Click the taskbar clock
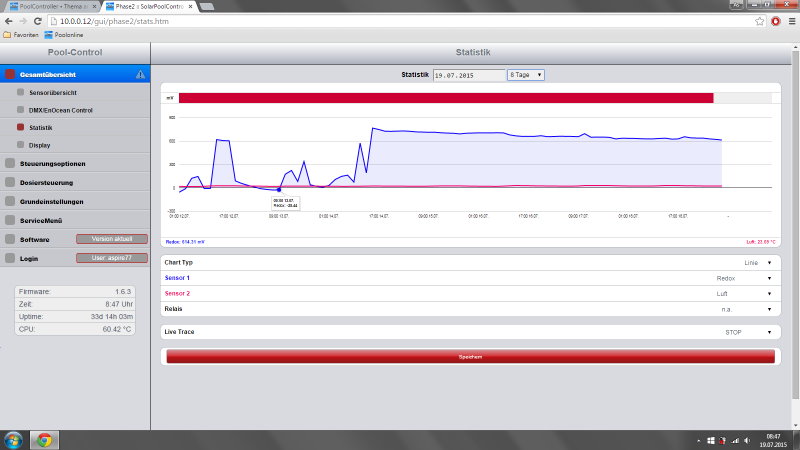 [x=773, y=440]
